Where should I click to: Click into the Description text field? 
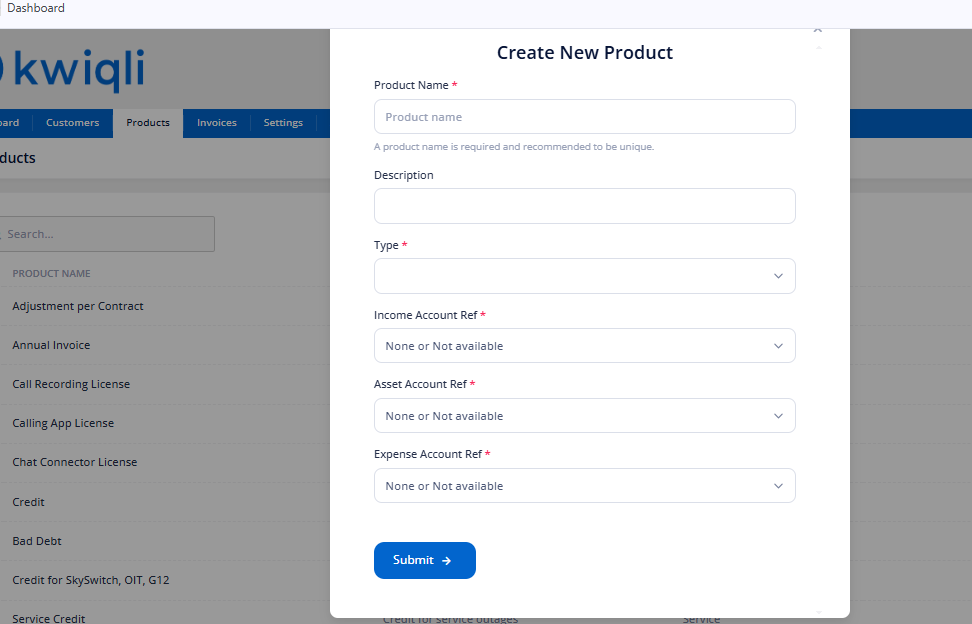click(x=585, y=206)
